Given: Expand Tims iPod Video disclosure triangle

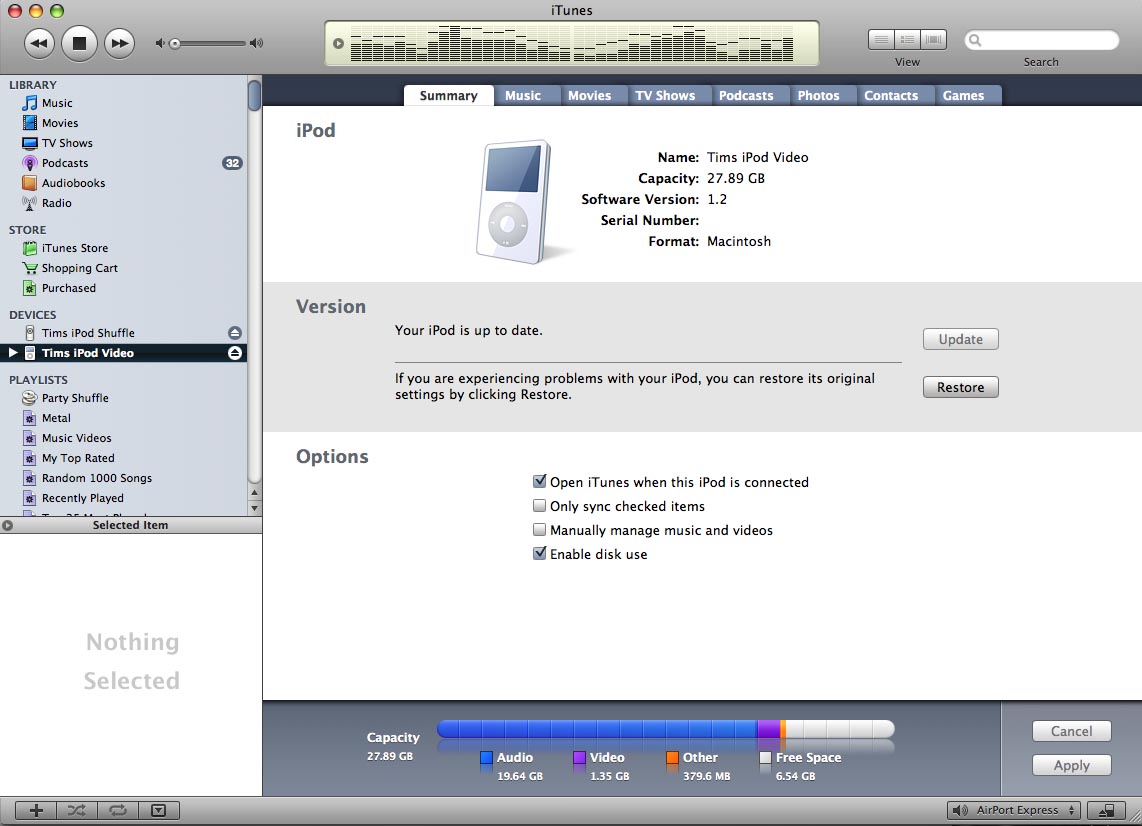Looking at the screenshot, I should pos(12,353).
